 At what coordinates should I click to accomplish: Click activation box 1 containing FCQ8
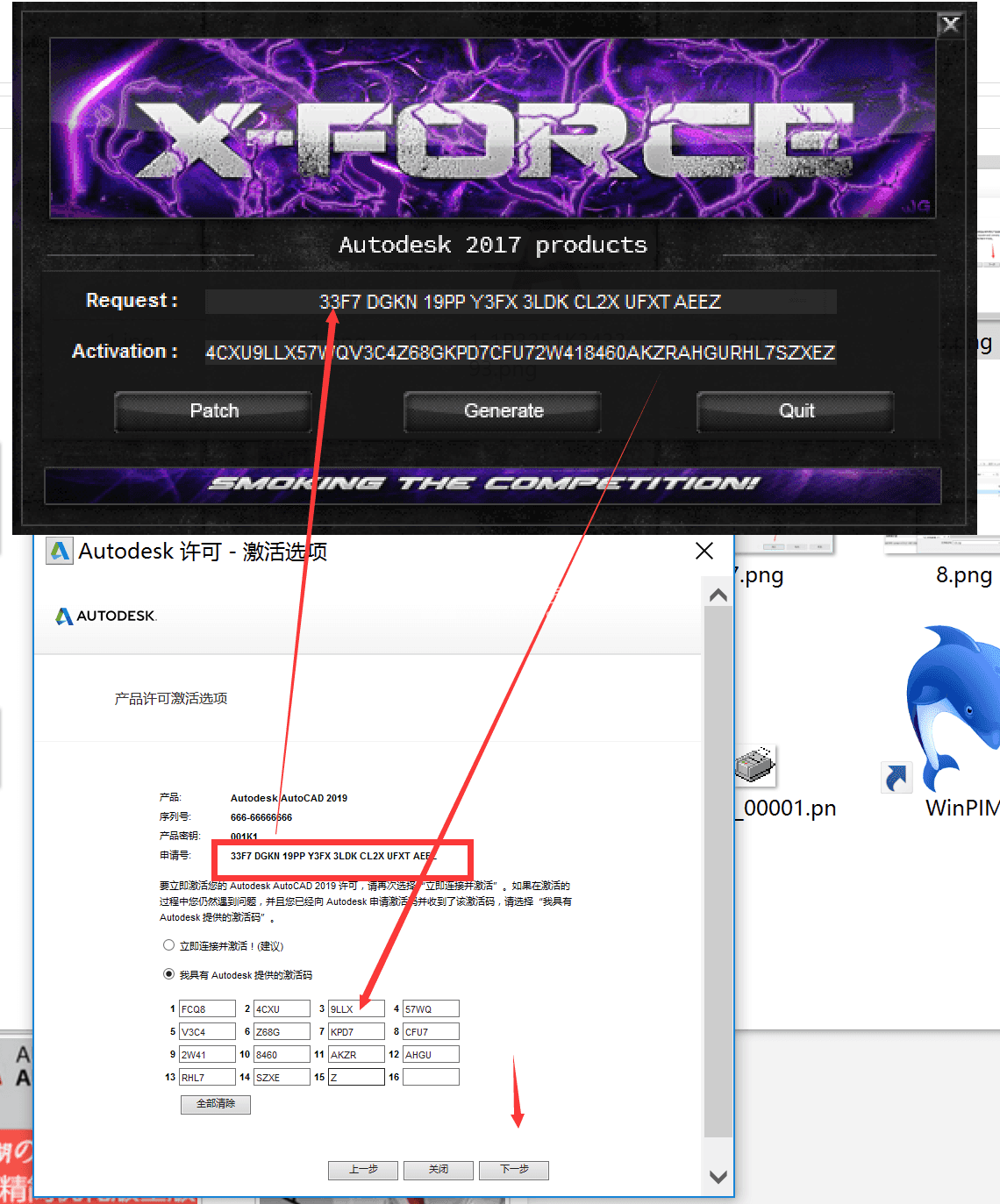[207, 1009]
